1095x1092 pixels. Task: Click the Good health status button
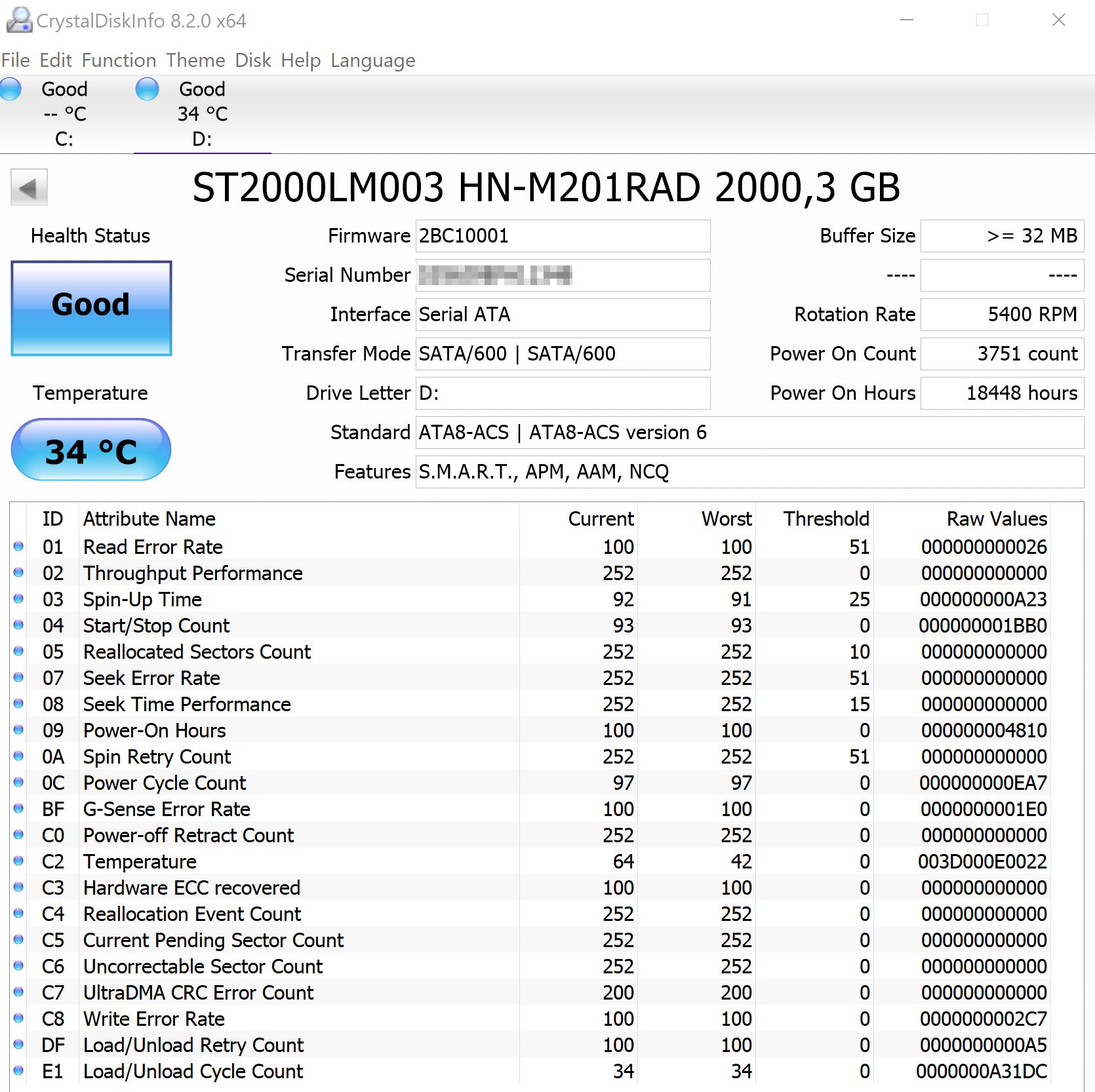[x=91, y=308]
